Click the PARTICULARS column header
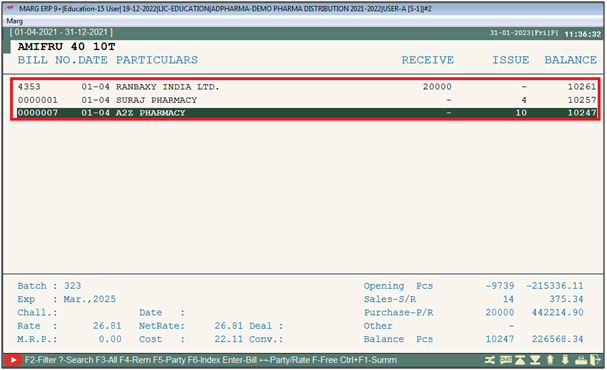 157,60
